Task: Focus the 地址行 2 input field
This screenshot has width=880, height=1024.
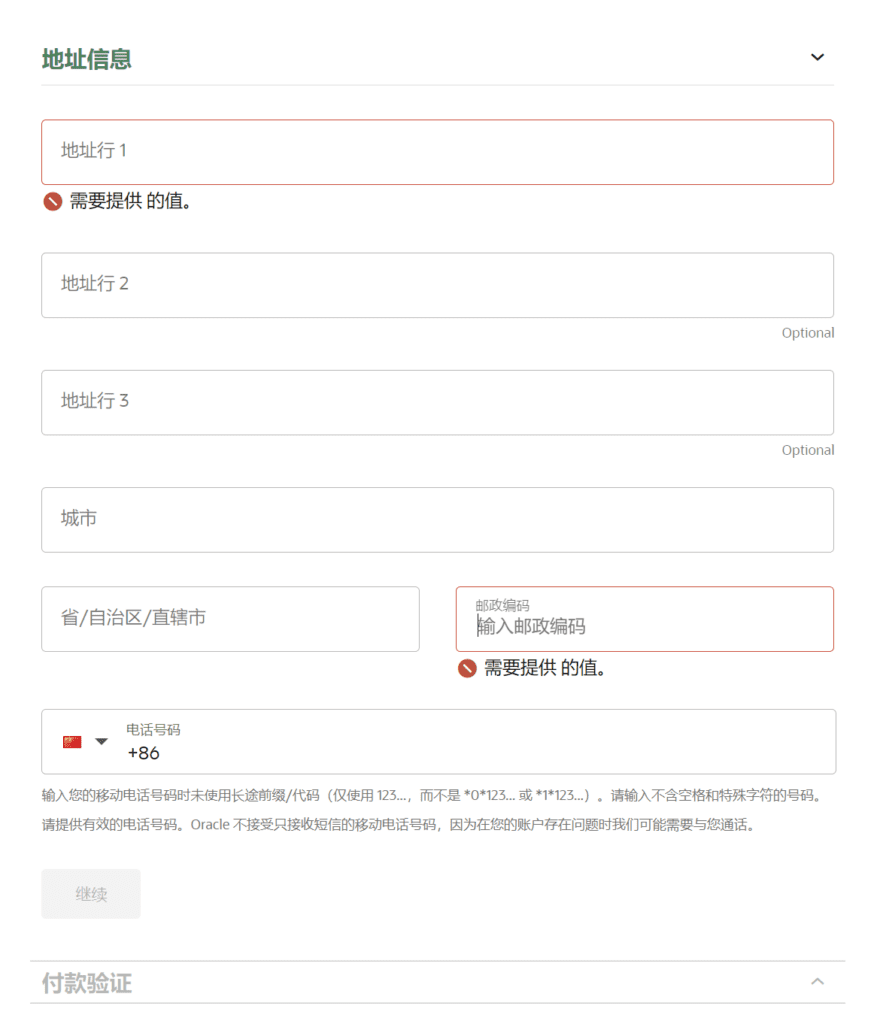Action: pos(437,285)
